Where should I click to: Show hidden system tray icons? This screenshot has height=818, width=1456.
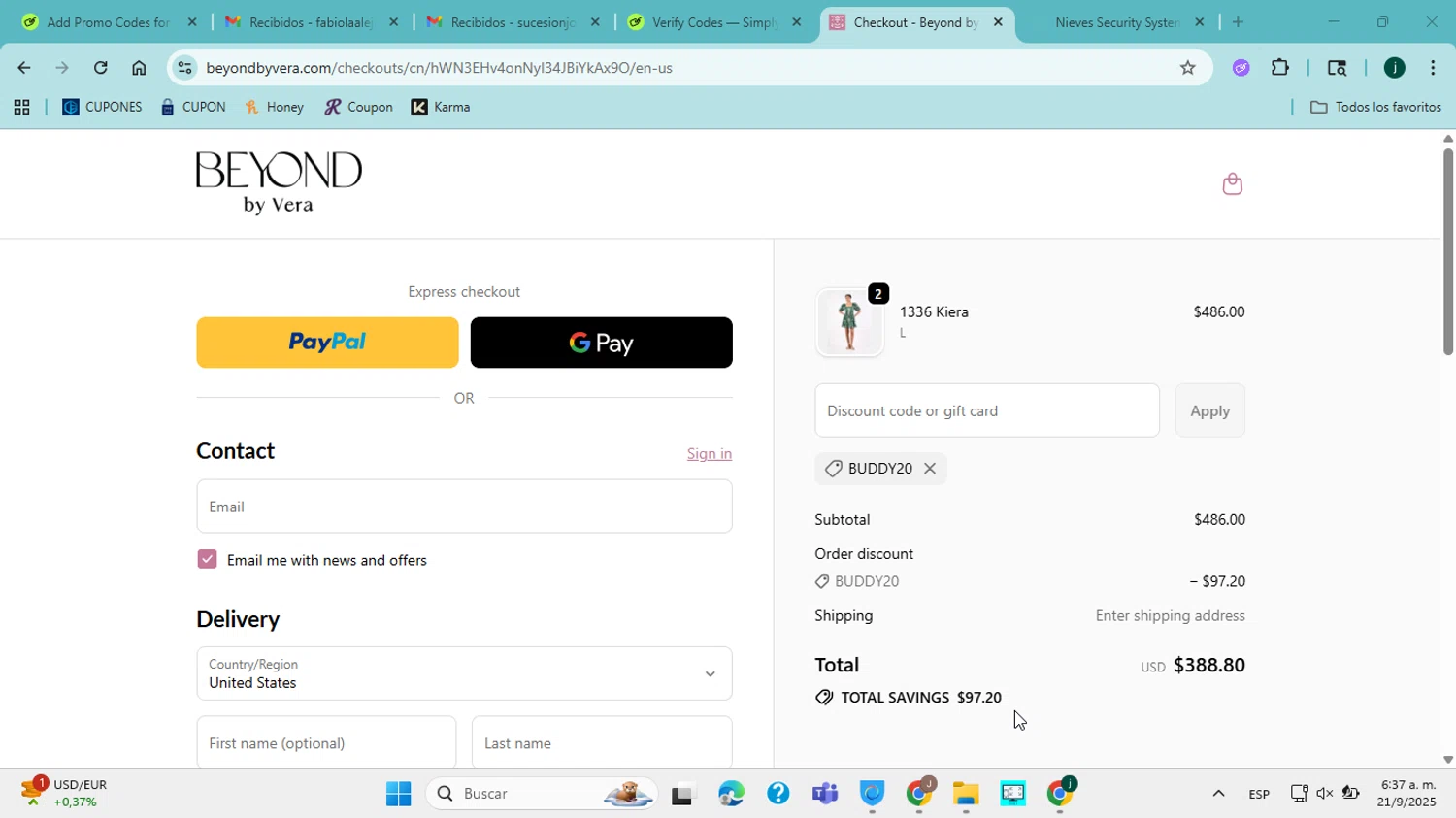(x=1218, y=794)
